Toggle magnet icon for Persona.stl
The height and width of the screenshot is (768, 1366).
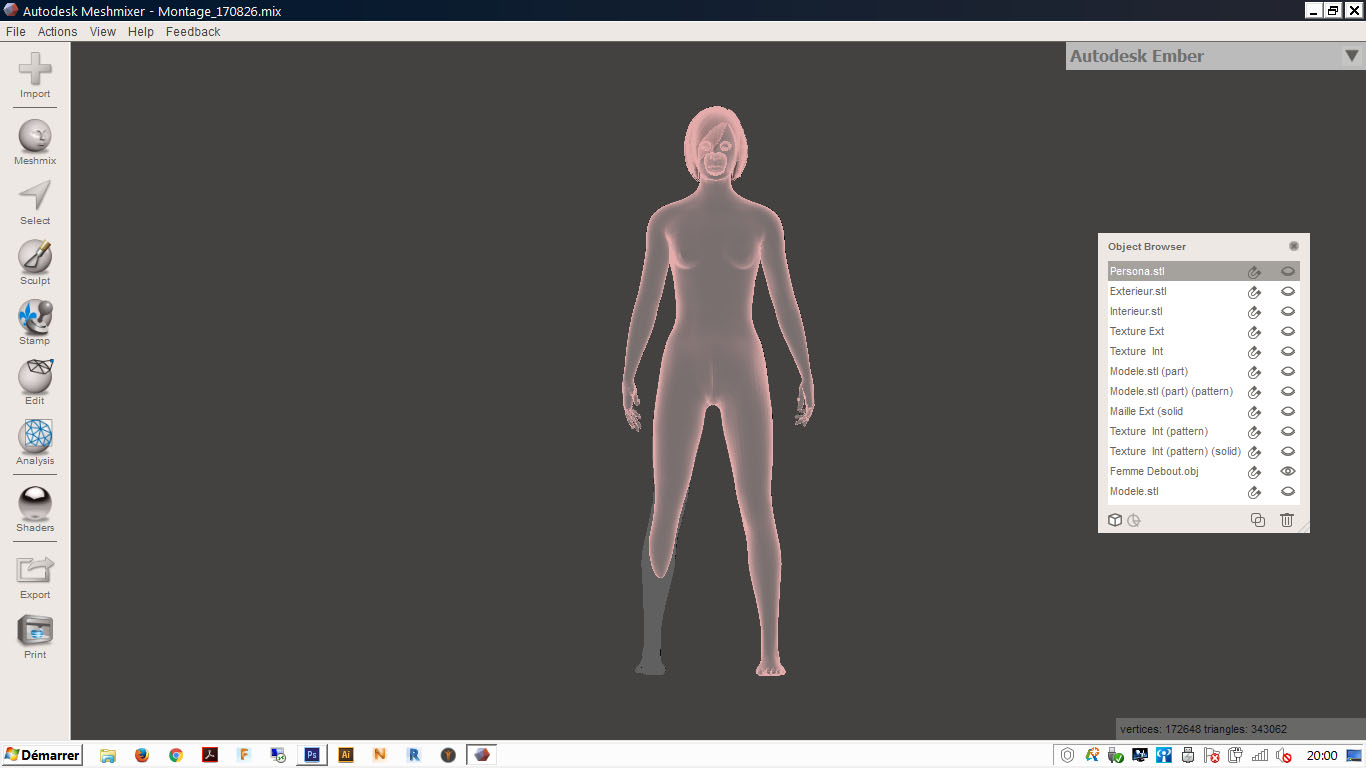(x=1254, y=272)
